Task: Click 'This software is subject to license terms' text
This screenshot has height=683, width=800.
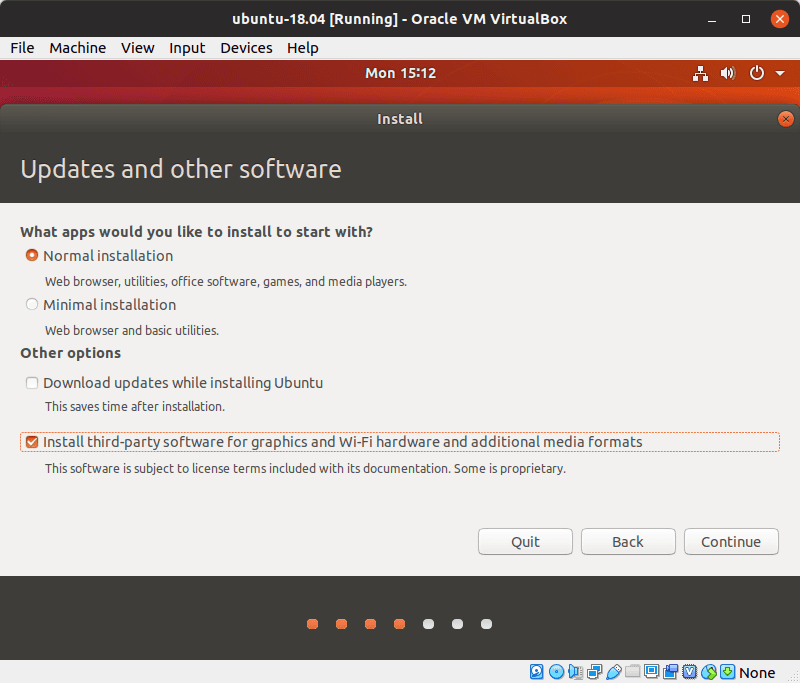Action: click(x=305, y=468)
